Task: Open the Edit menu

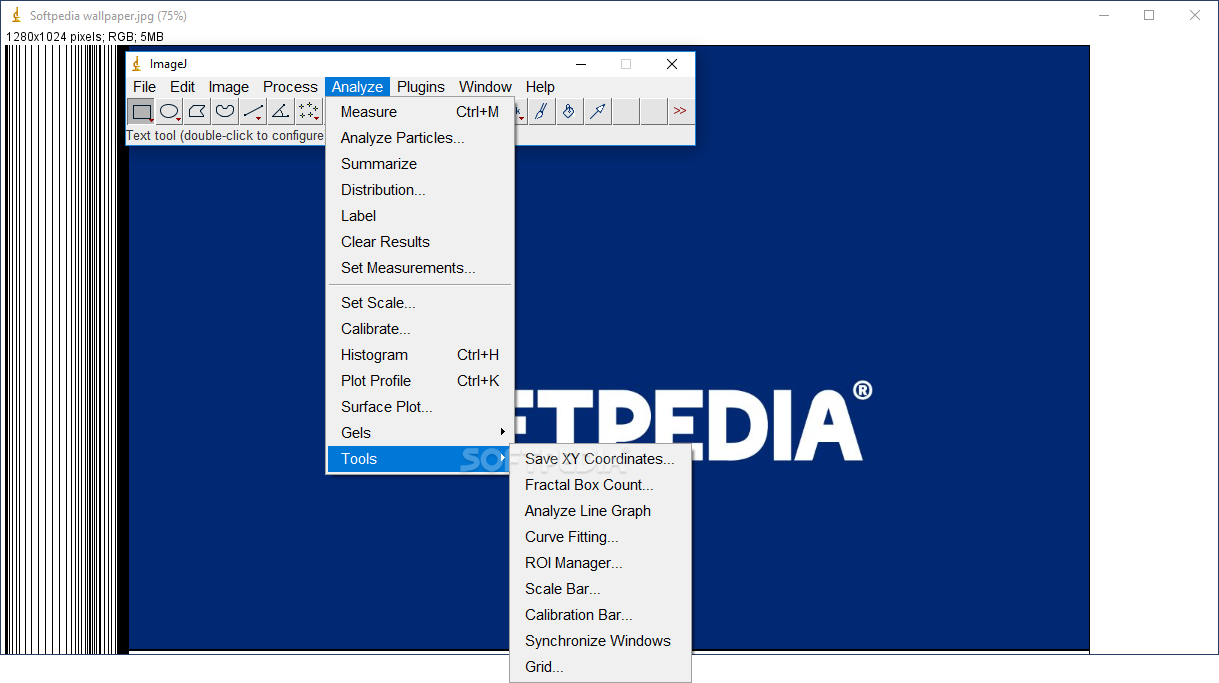Action: (182, 87)
